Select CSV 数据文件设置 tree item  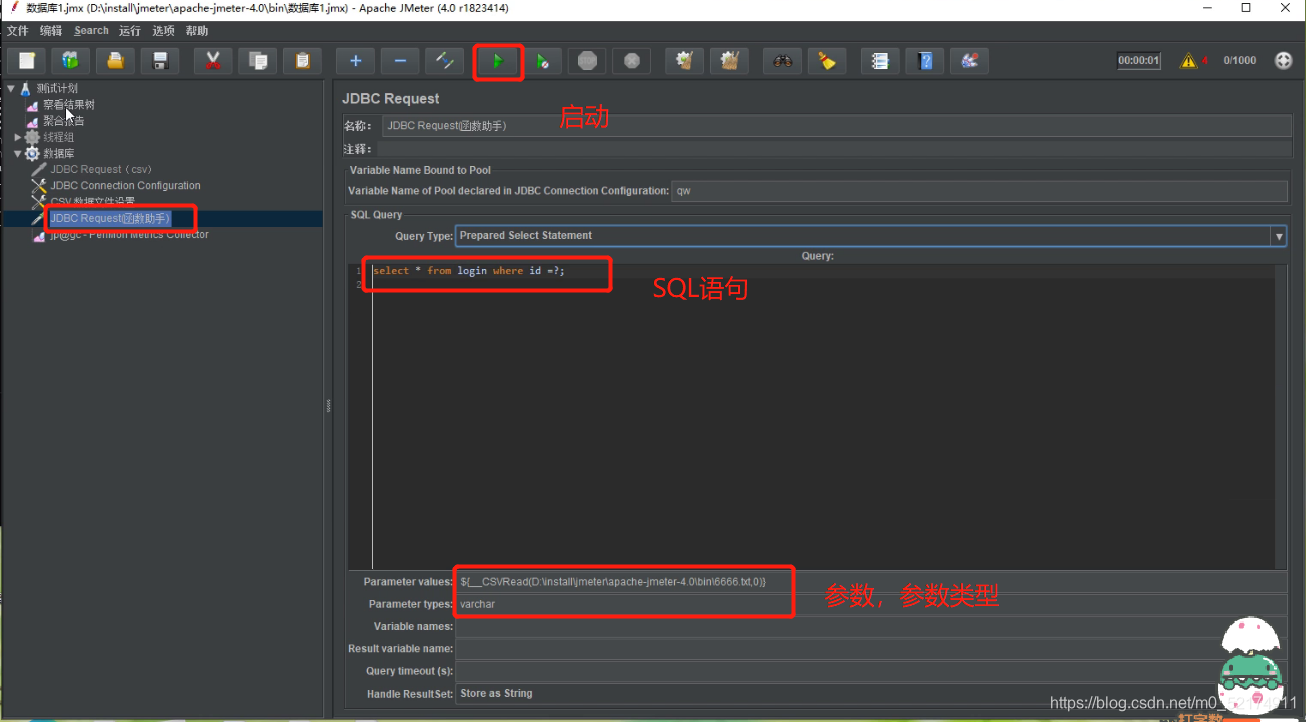[x=92, y=201]
